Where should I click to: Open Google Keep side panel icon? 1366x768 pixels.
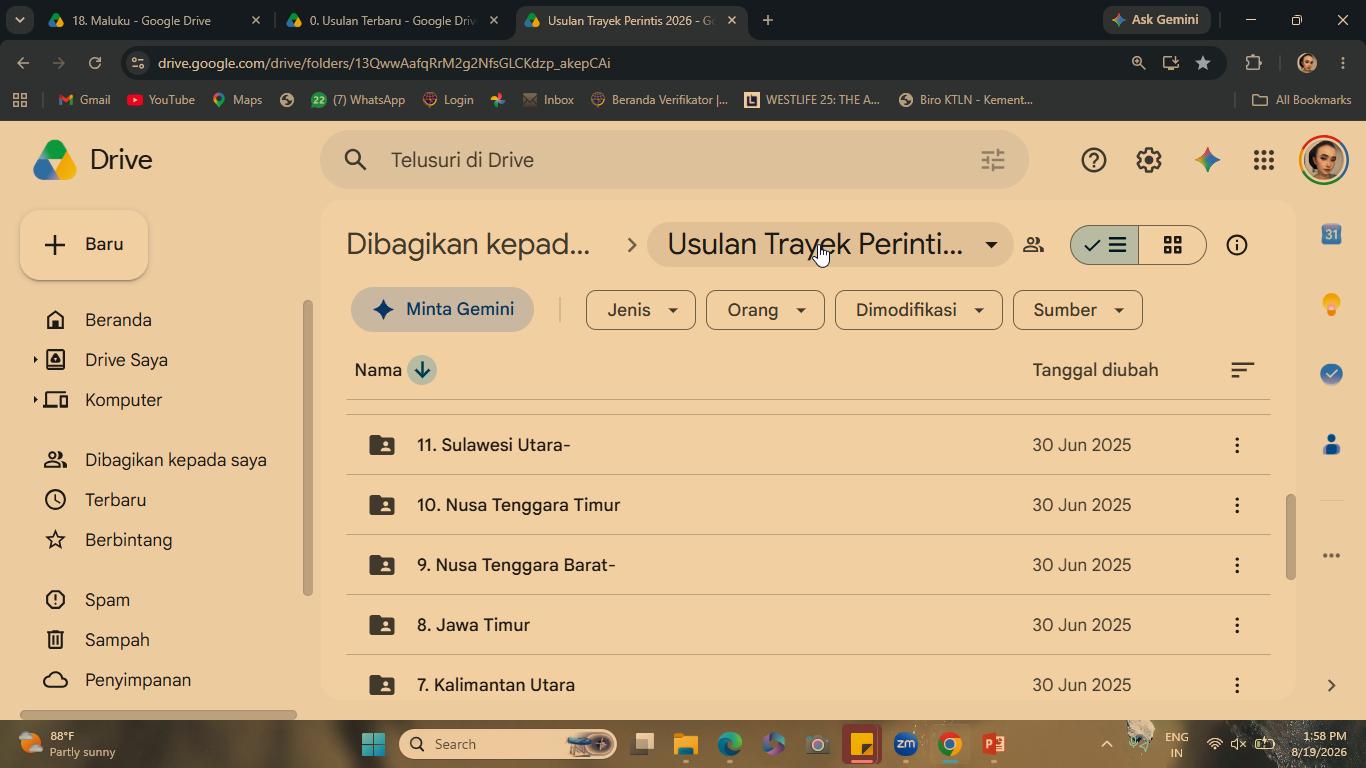coord(1331,304)
